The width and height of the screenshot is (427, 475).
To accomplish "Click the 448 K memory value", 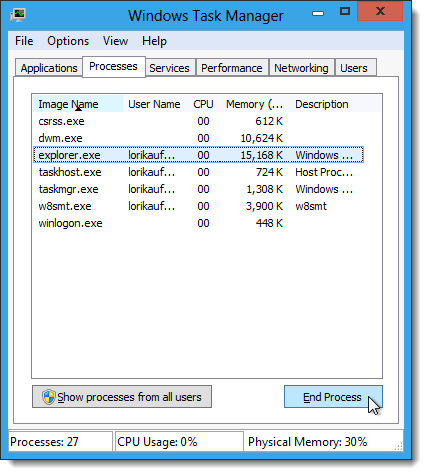I will [269, 223].
